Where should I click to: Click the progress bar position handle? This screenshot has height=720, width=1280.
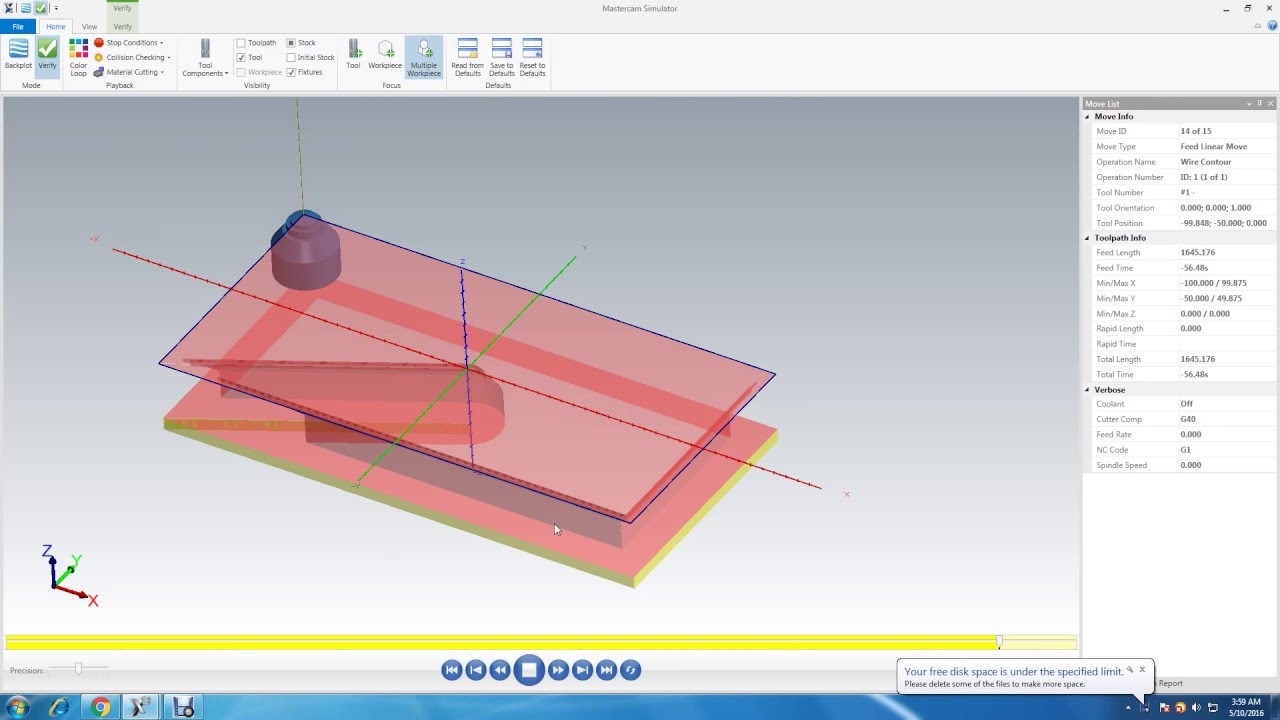coord(999,642)
